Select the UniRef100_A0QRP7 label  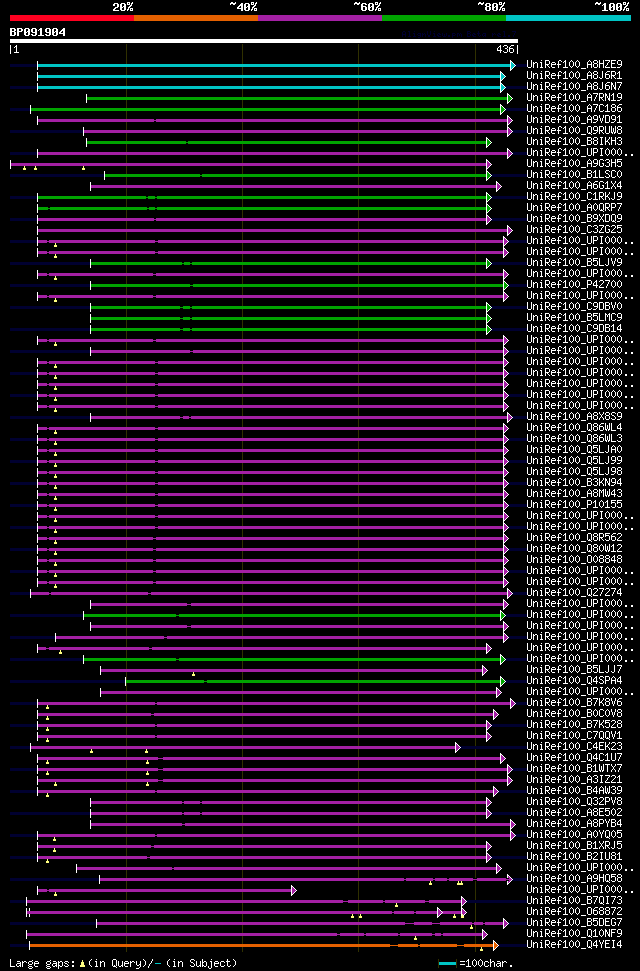[x=574, y=207]
